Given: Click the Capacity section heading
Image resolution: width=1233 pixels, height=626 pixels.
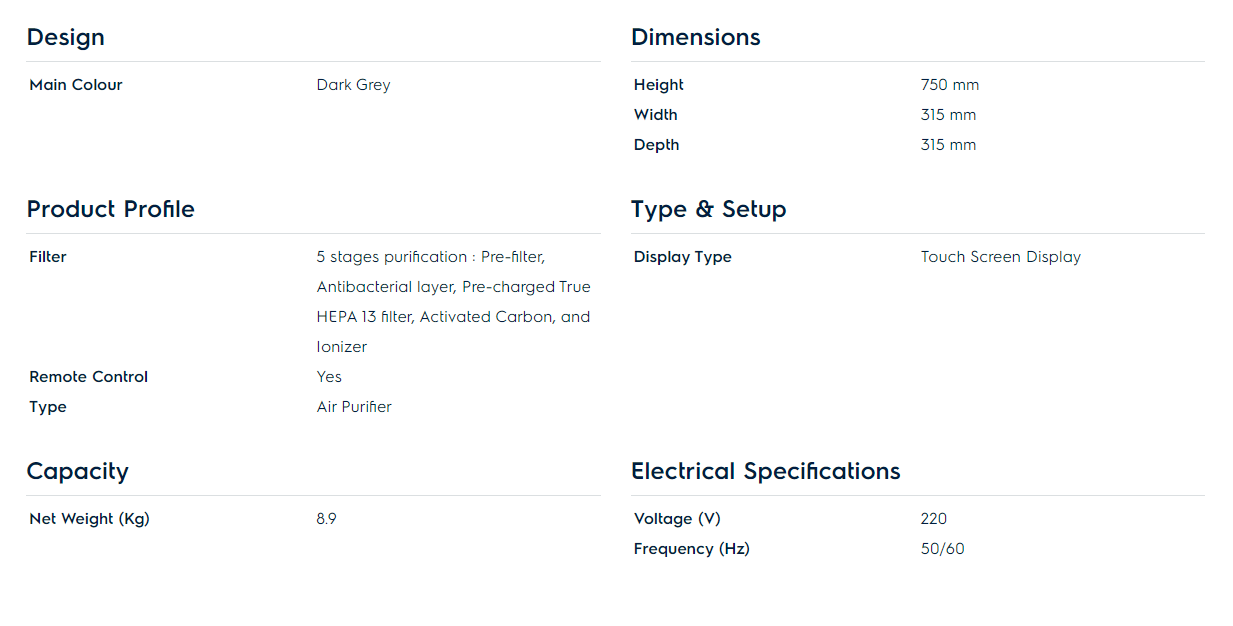Looking at the screenshot, I should pyautogui.click(x=78, y=472).
